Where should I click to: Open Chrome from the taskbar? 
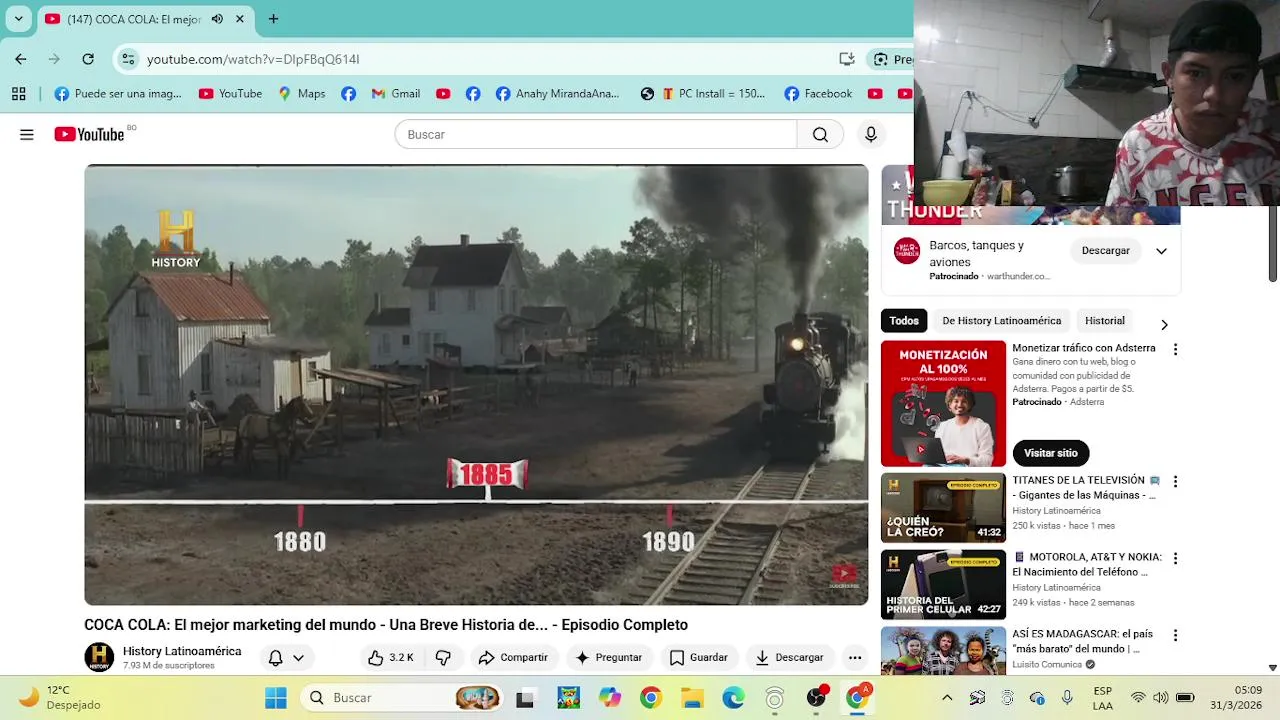pos(651,698)
